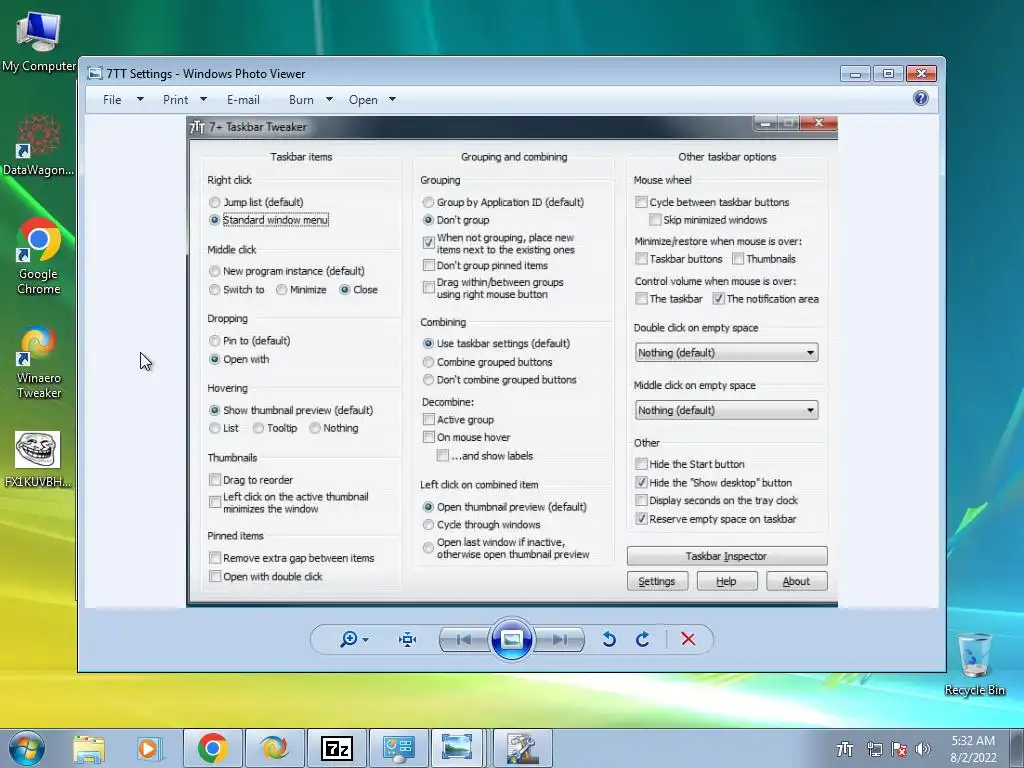This screenshot has height=768, width=1024.
Task: Select the FX1KUVBH troll face desktop file
Action: [37, 459]
